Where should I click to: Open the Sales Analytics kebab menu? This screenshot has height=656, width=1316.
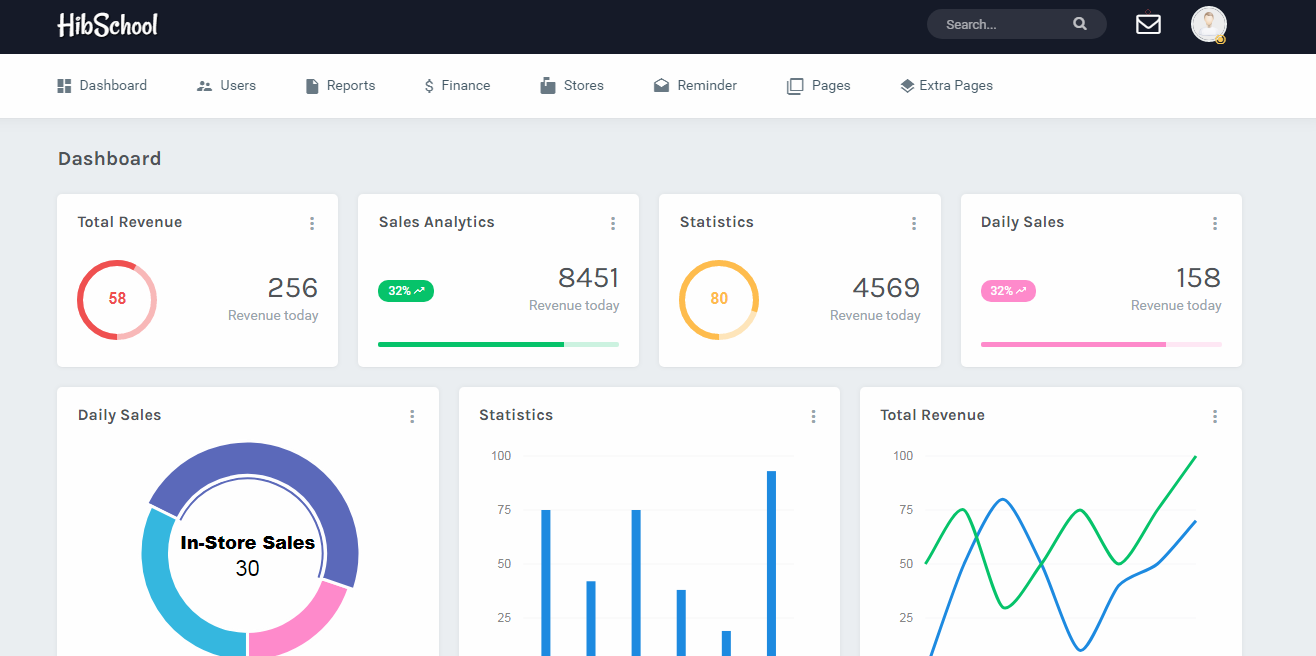[613, 223]
